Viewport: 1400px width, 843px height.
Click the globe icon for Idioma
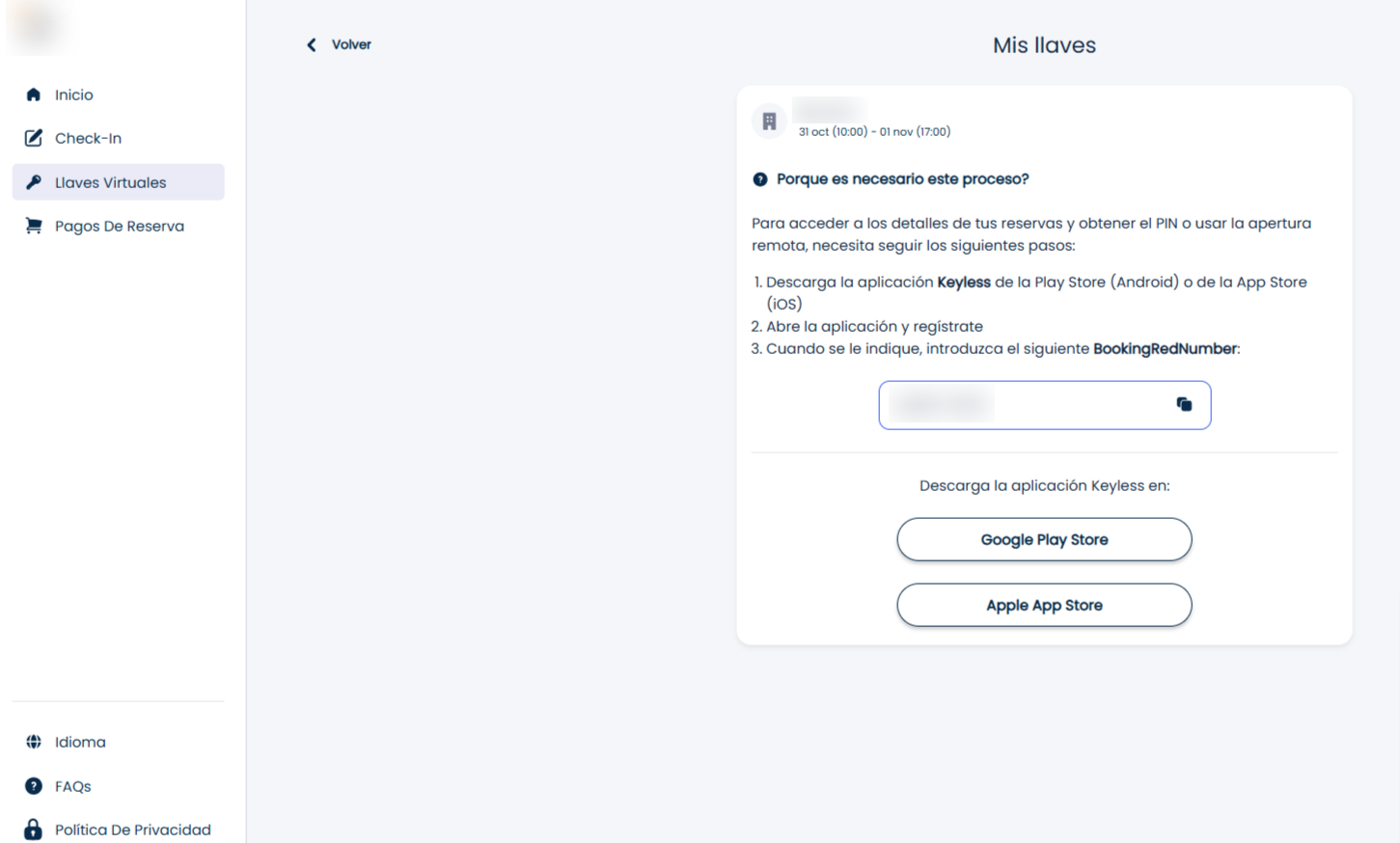pyautogui.click(x=34, y=742)
